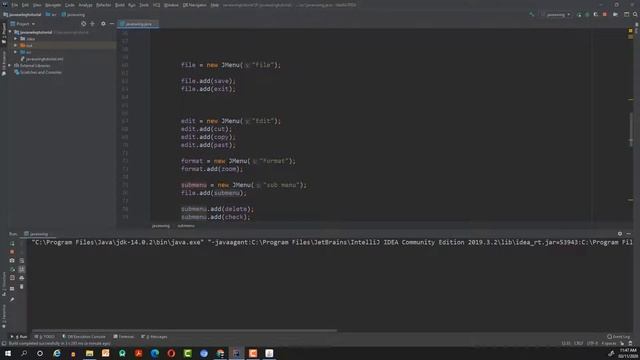This screenshot has height=360, width=640.
Task: Expand the .idea folder in the project tree
Action: 16,39
